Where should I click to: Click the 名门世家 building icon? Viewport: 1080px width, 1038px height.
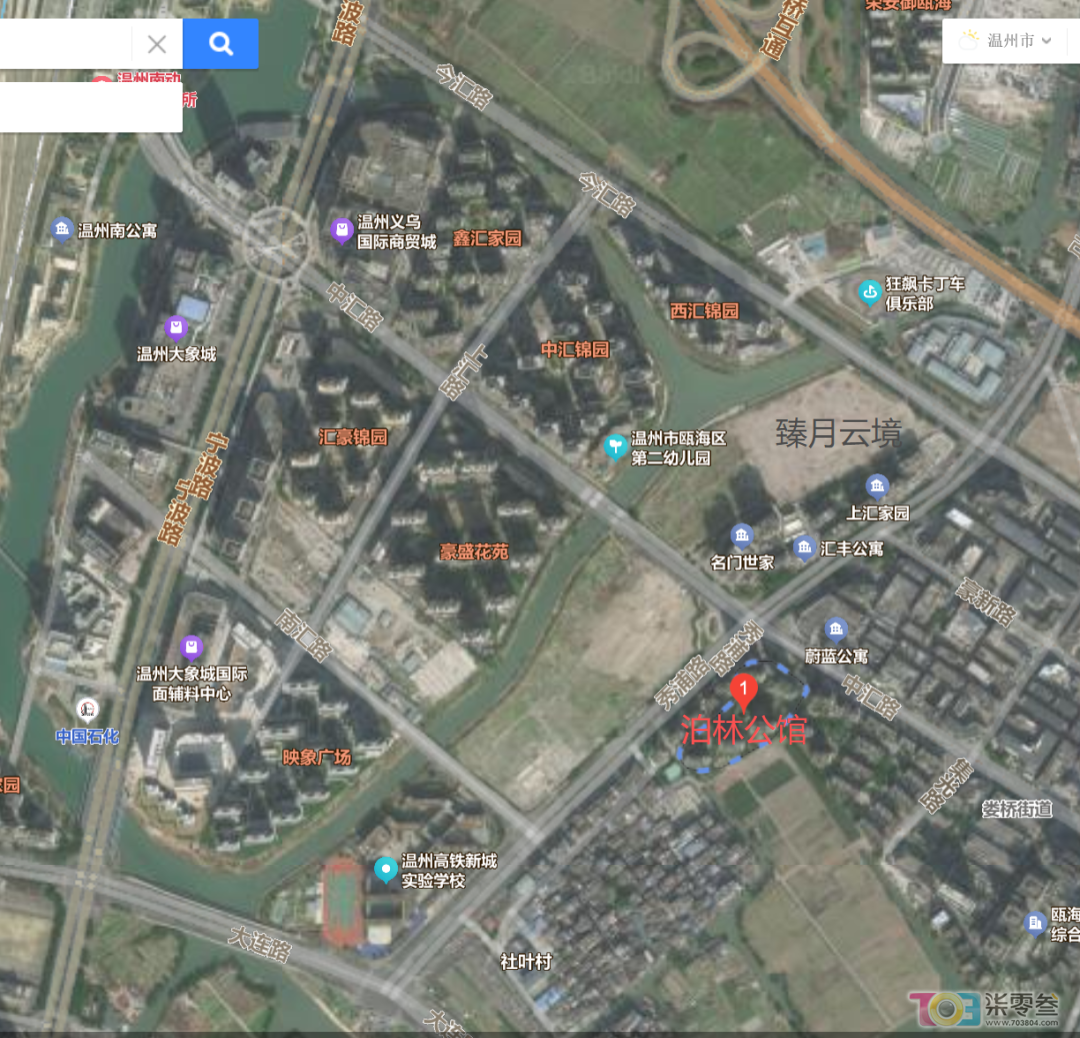(742, 535)
